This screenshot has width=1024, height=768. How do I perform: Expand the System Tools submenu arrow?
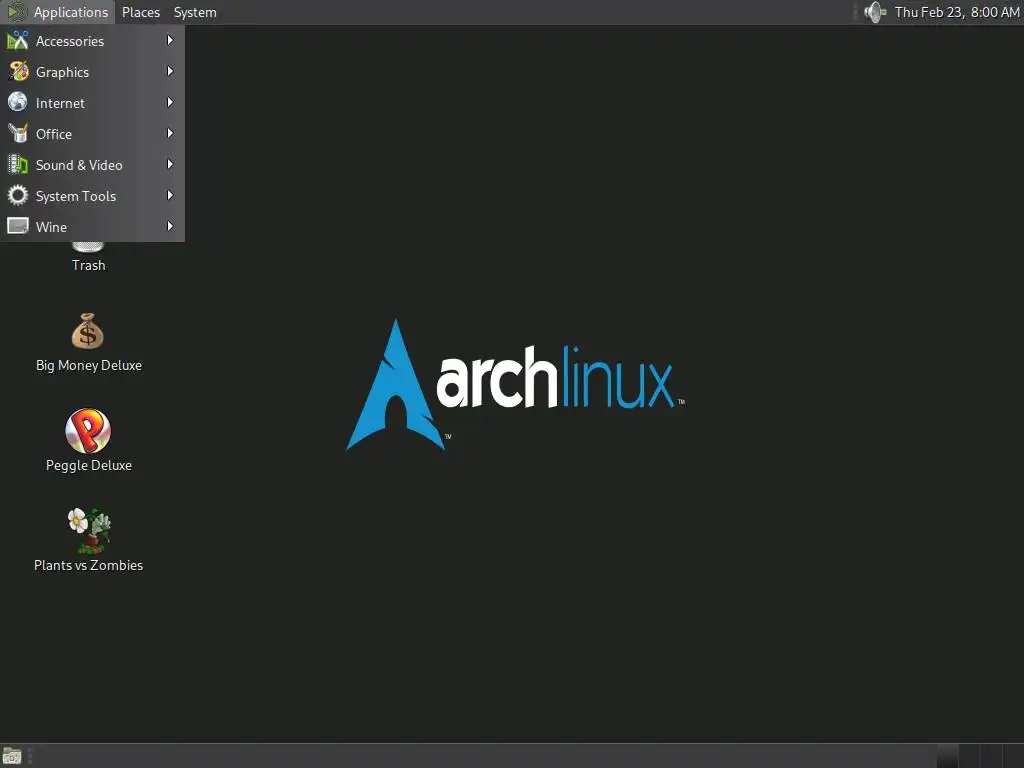[170, 195]
